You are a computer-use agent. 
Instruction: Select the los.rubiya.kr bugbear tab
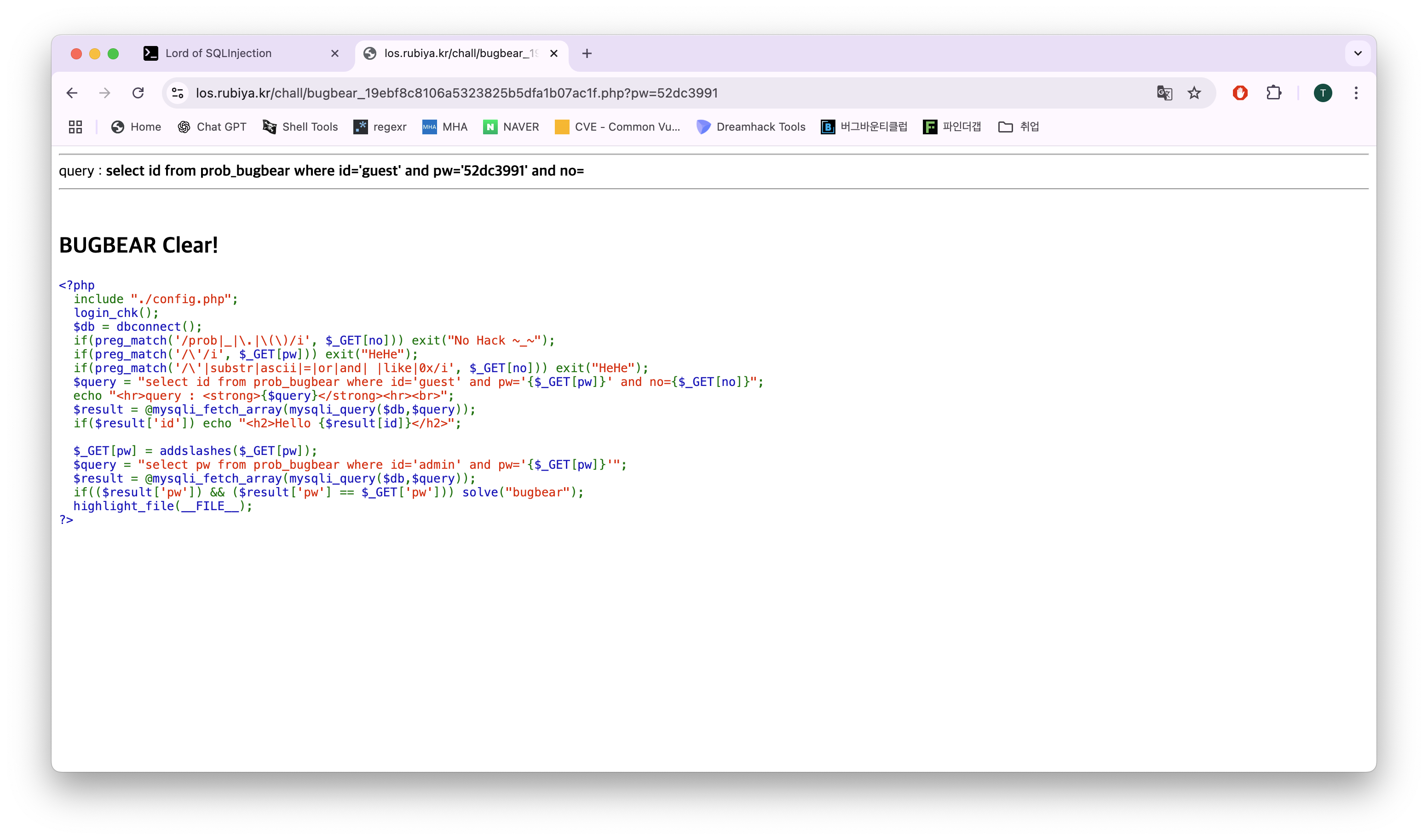pyautogui.click(x=459, y=53)
